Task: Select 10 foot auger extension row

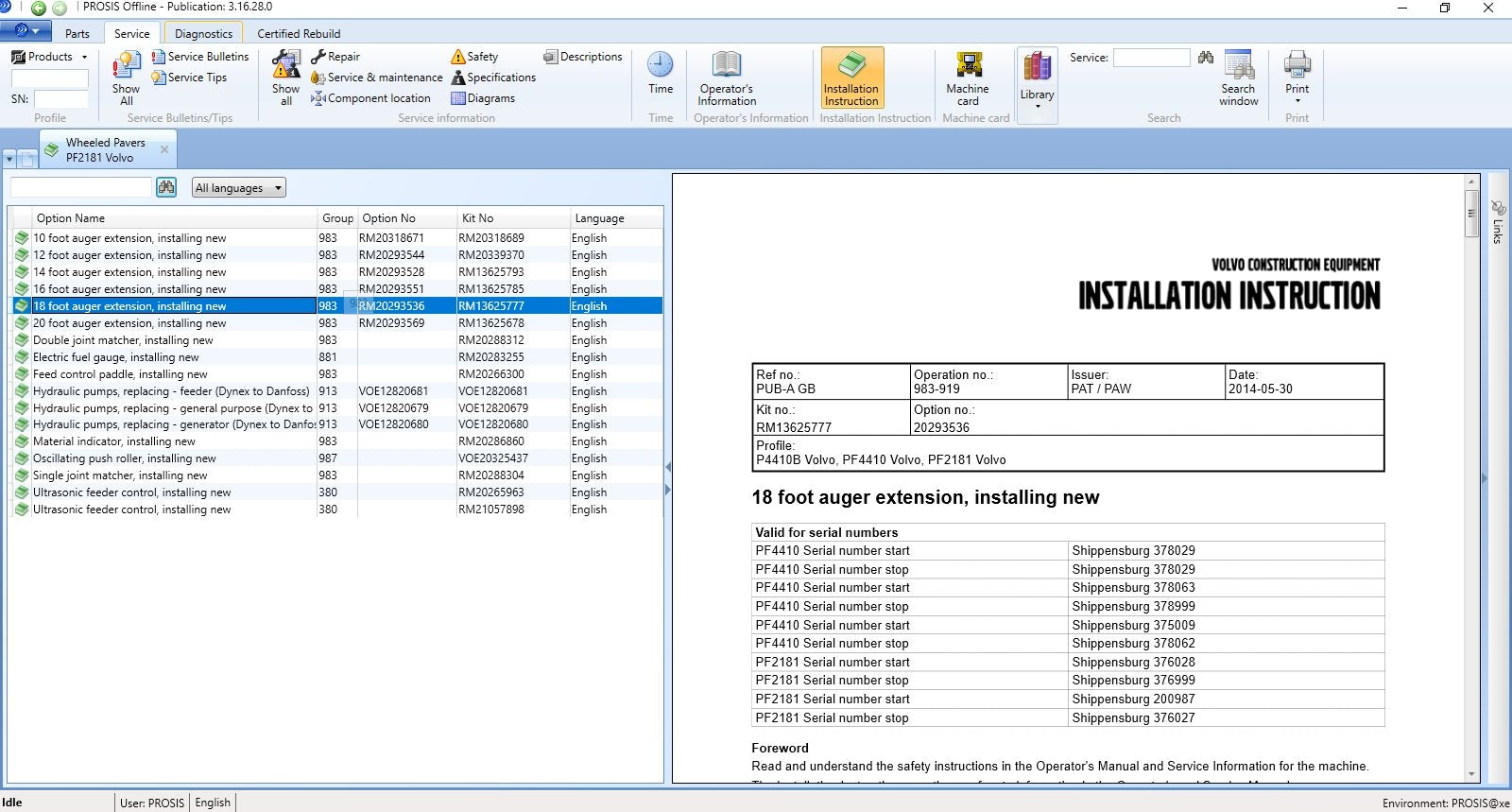Action: 336,238
